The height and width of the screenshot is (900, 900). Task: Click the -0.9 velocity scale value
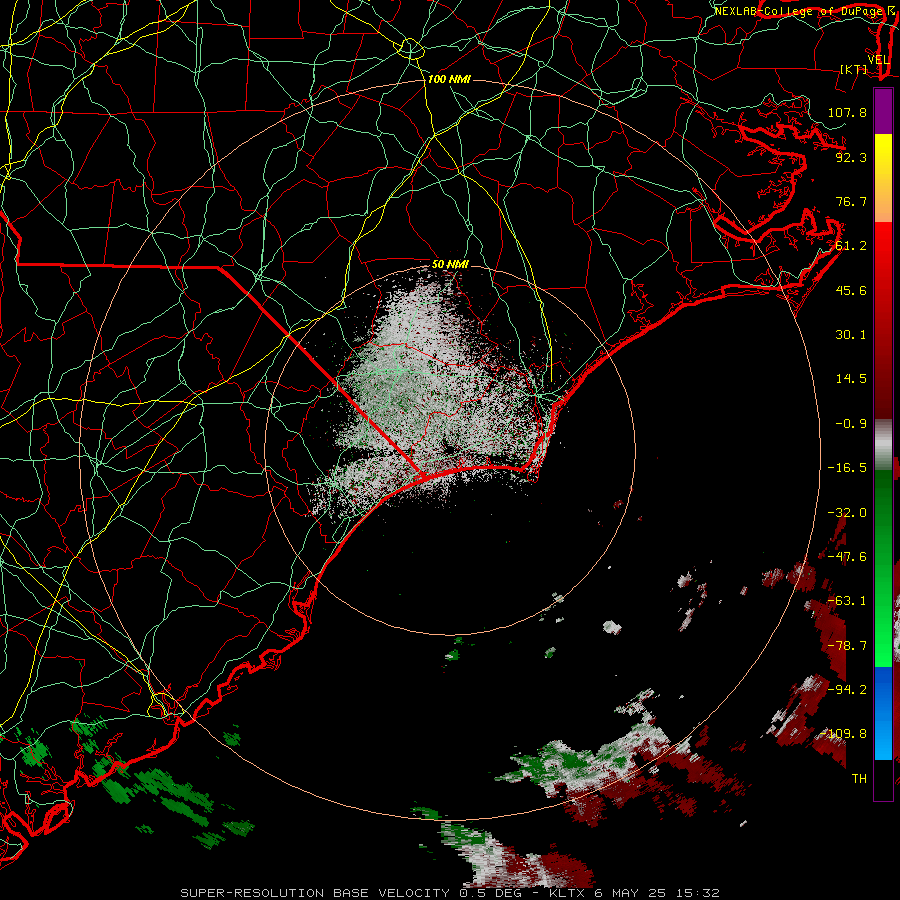[x=851, y=424]
